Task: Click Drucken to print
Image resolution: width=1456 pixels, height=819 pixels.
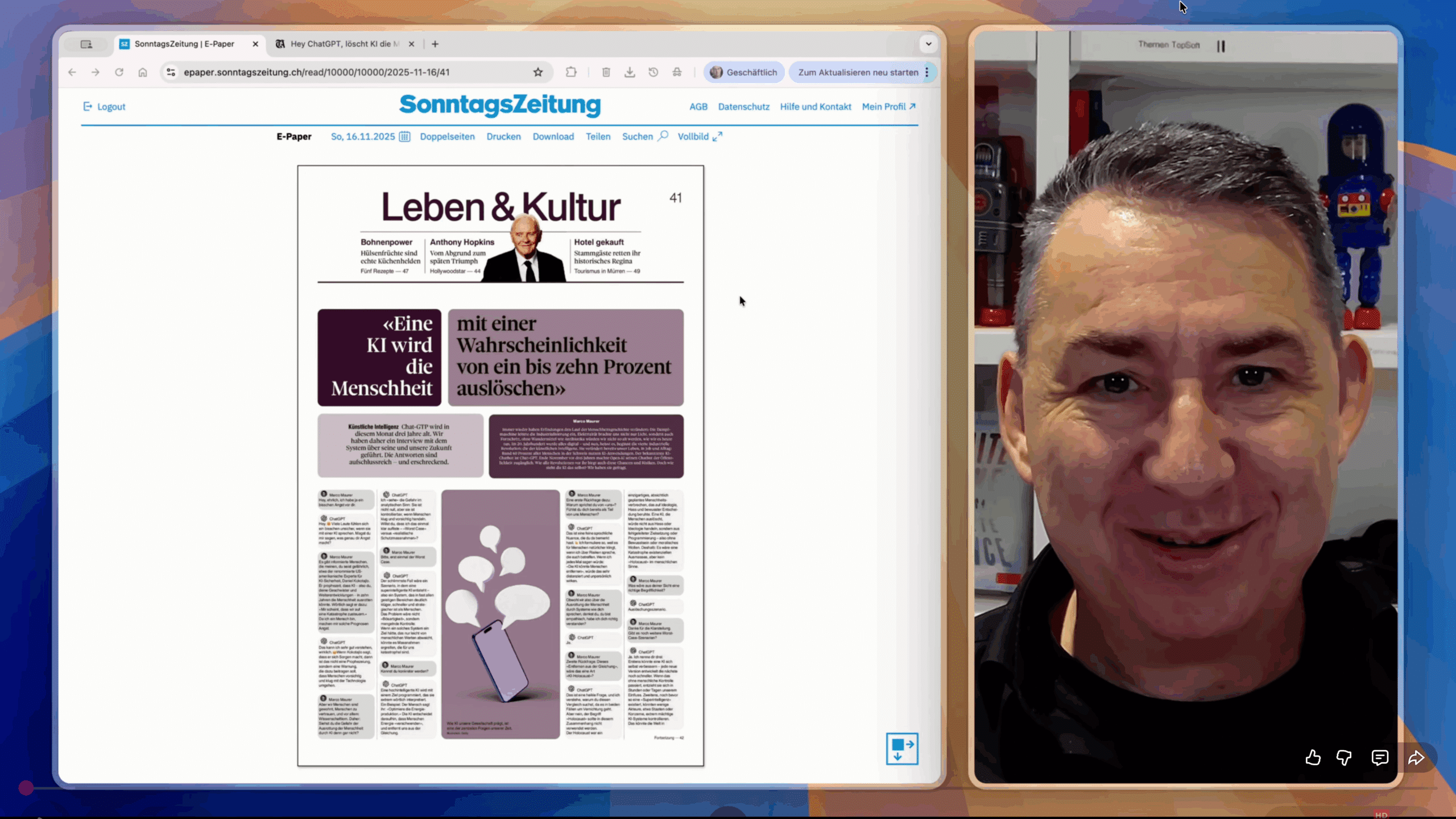Action: click(x=503, y=136)
